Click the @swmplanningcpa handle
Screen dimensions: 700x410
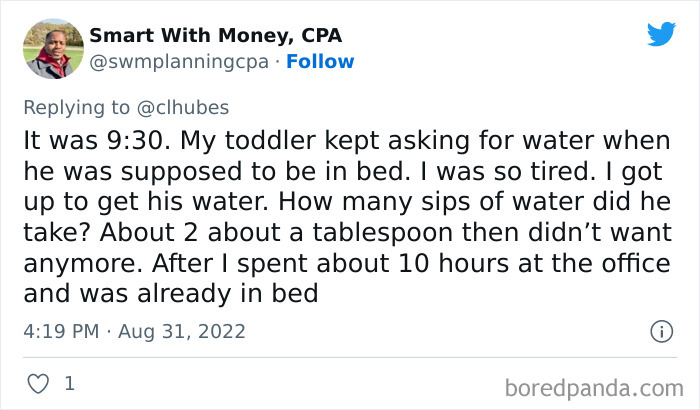point(180,61)
